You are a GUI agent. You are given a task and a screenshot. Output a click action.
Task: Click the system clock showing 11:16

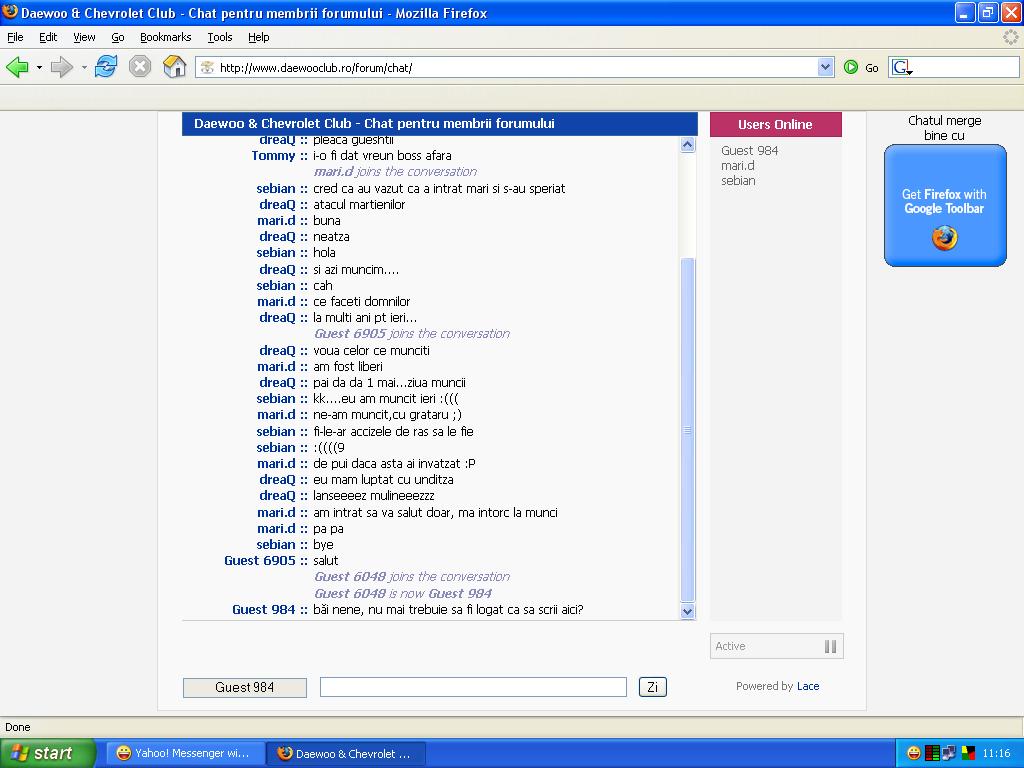point(996,754)
